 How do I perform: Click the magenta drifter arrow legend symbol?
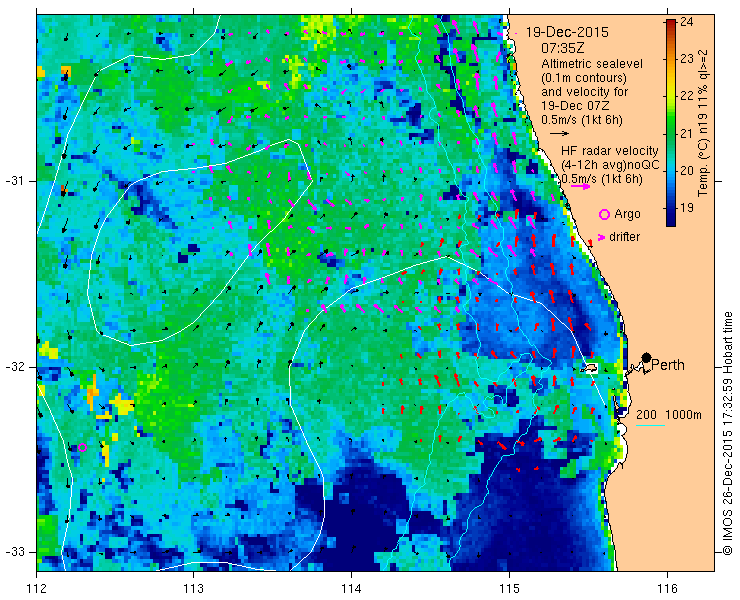coord(601,237)
